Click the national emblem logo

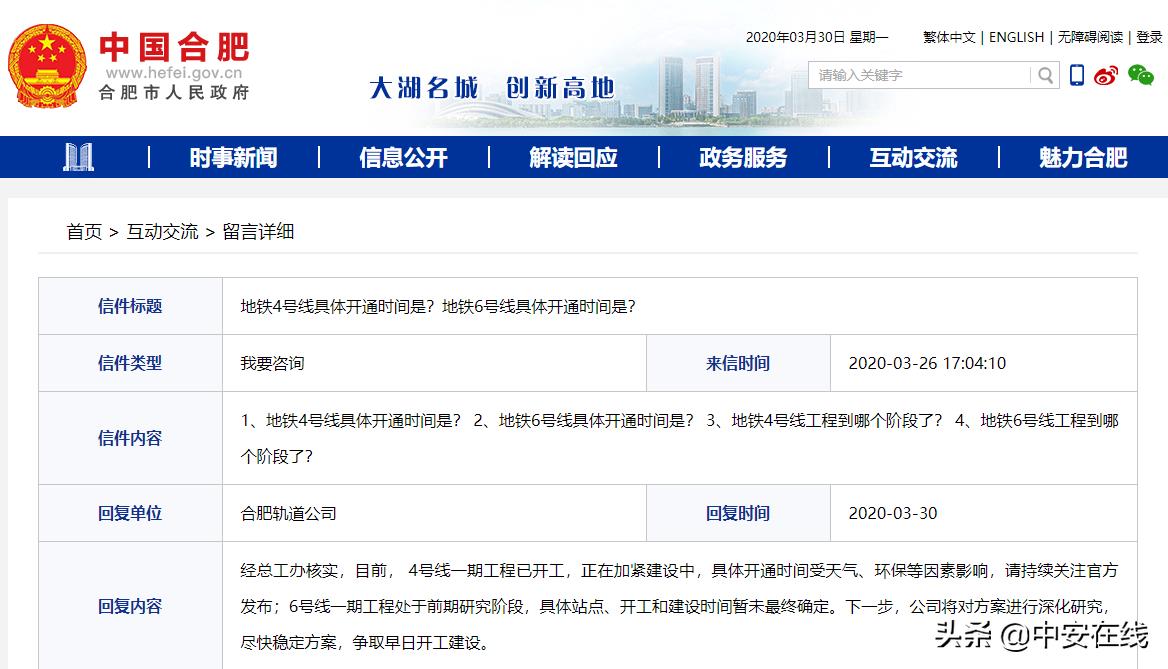[47, 66]
